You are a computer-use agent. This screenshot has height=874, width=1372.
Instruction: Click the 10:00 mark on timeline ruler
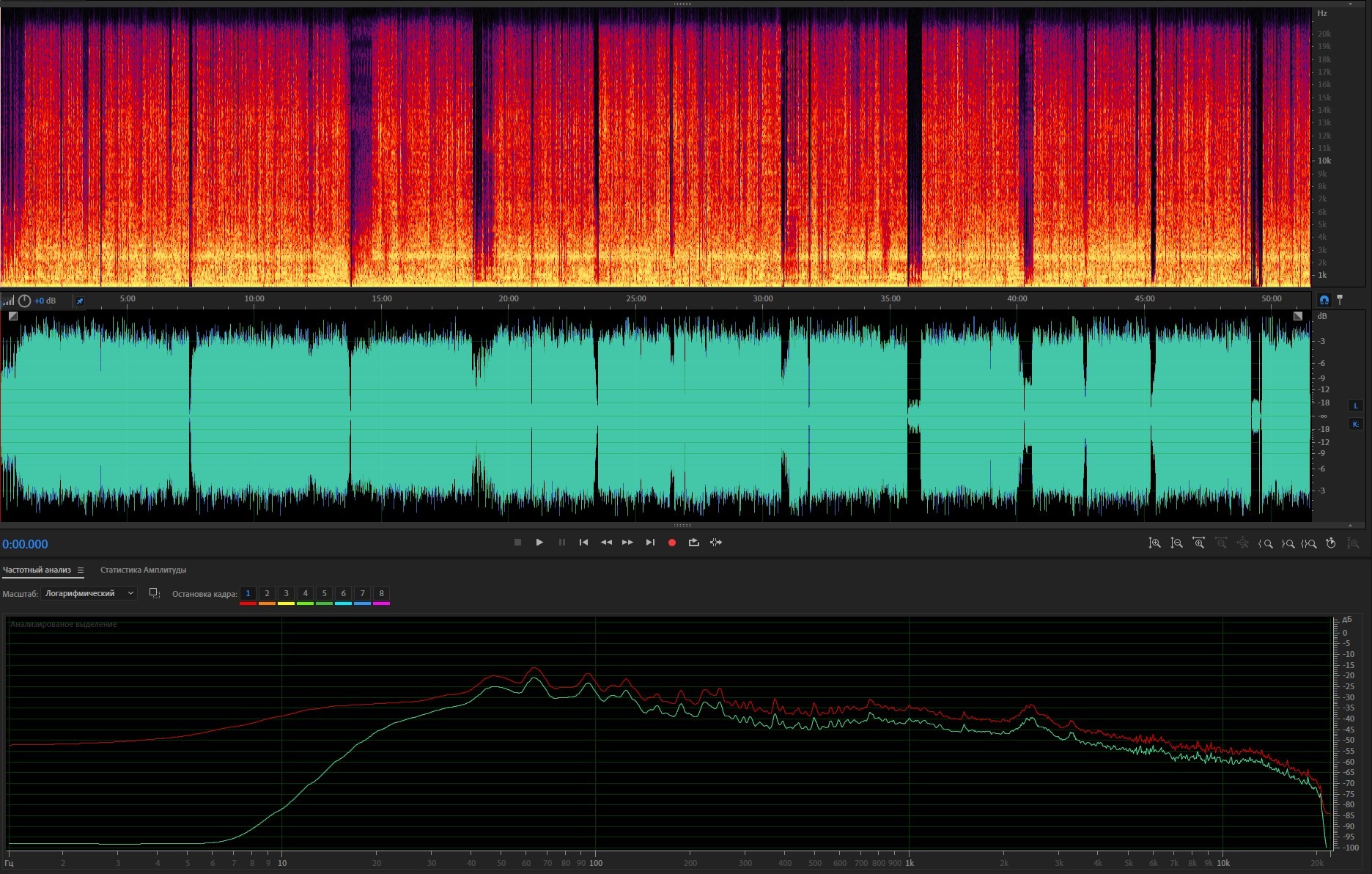pyautogui.click(x=254, y=298)
